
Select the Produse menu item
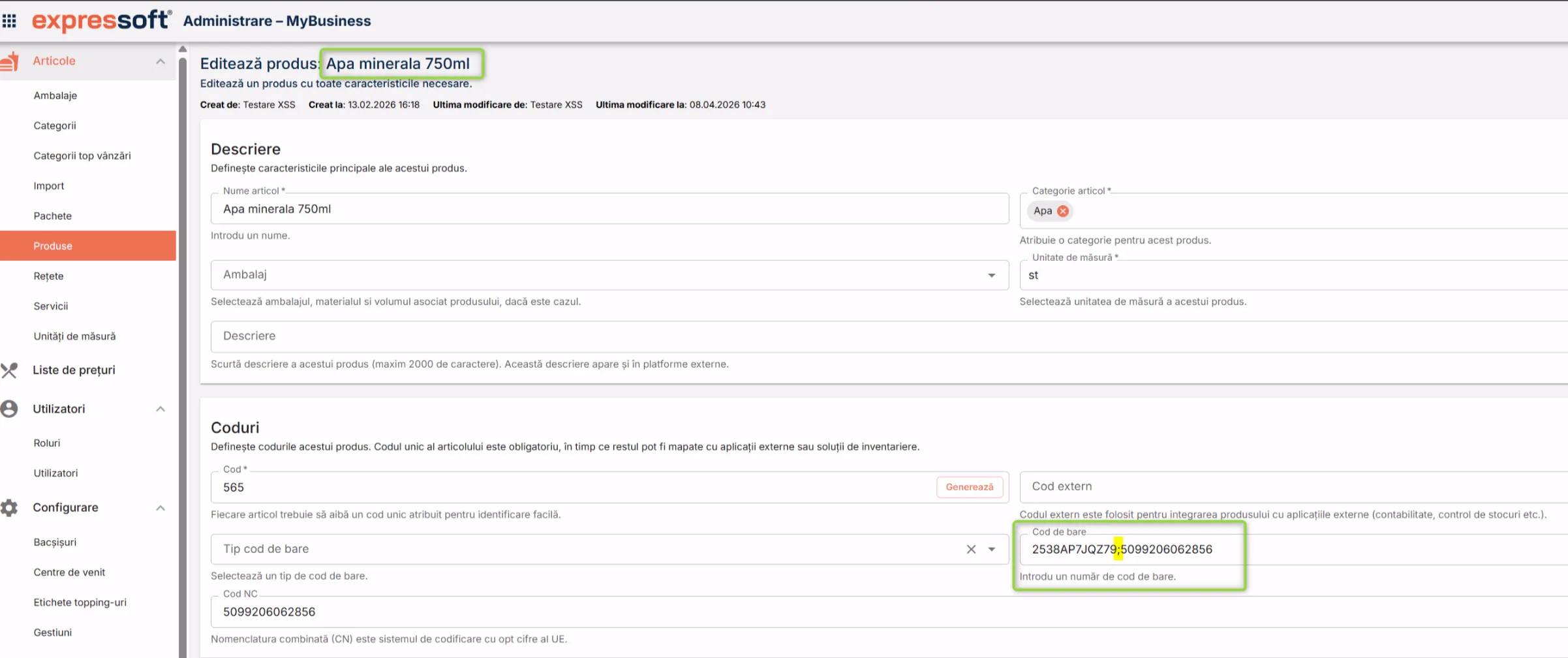tap(88, 246)
